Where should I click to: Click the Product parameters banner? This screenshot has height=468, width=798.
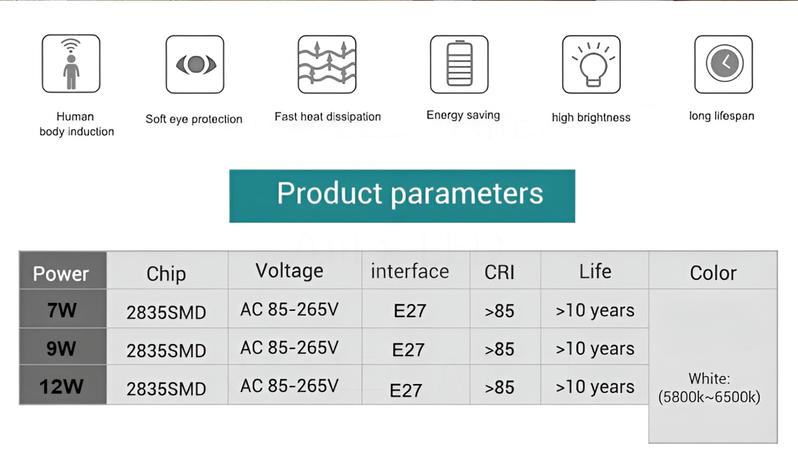[x=402, y=196]
